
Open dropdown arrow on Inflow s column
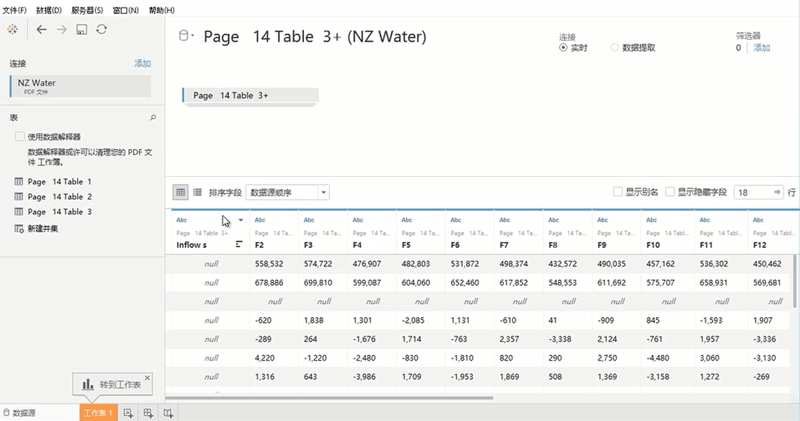point(240,220)
